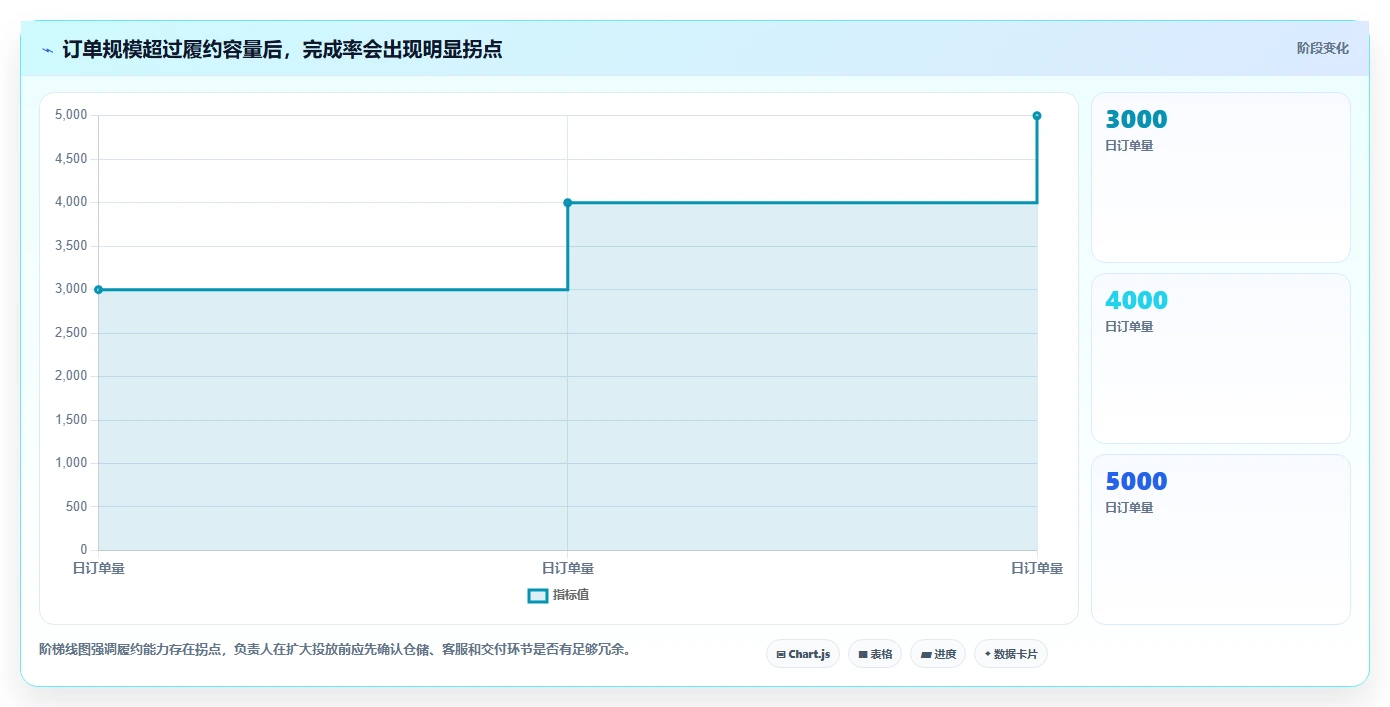The width and height of the screenshot is (1390, 707).
Task: Click the 4,500 y-axis tick label
Action: 70,159
